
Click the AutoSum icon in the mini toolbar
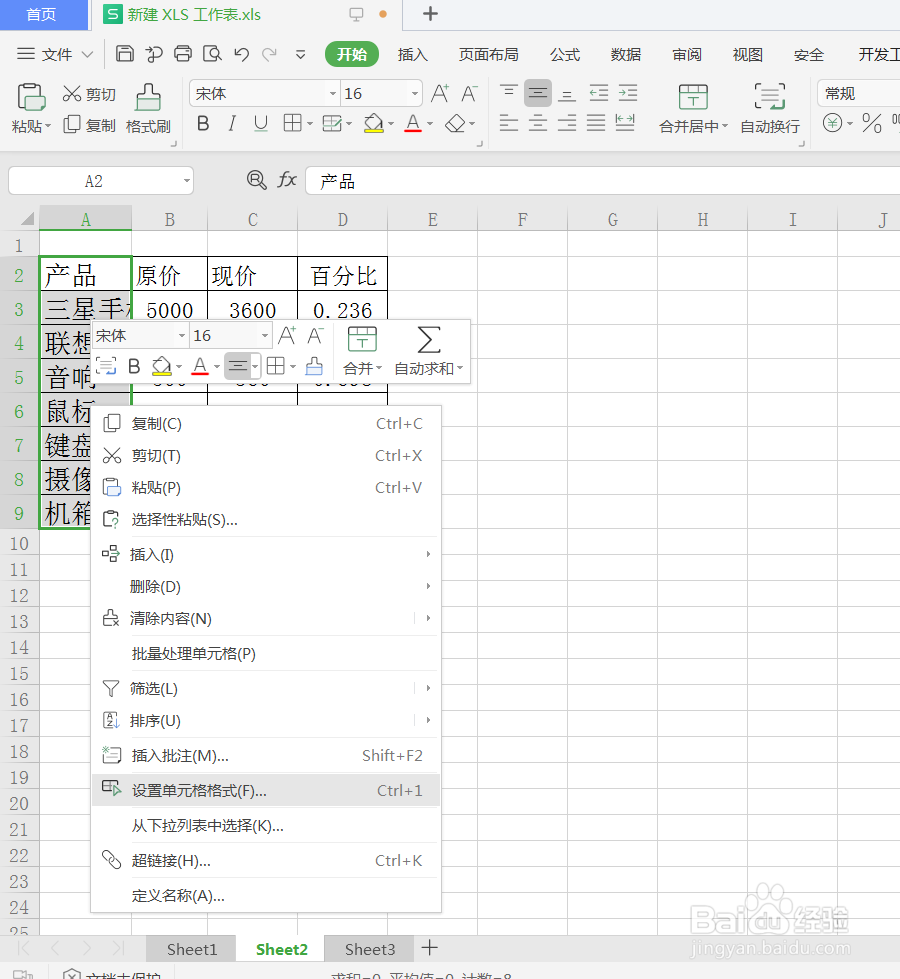pos(428,339)
